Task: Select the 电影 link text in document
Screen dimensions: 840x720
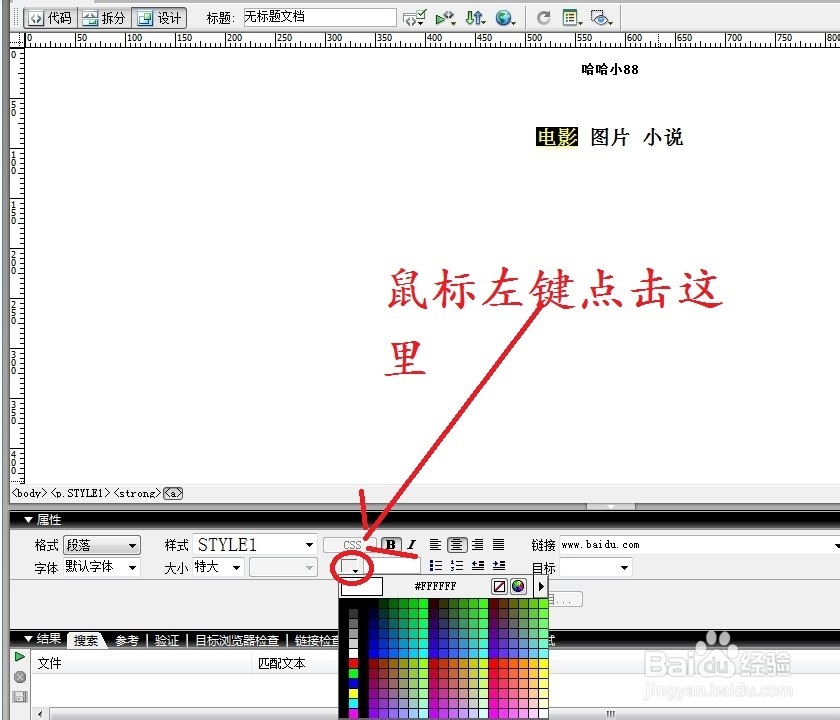Action: (x=557, y=137)
